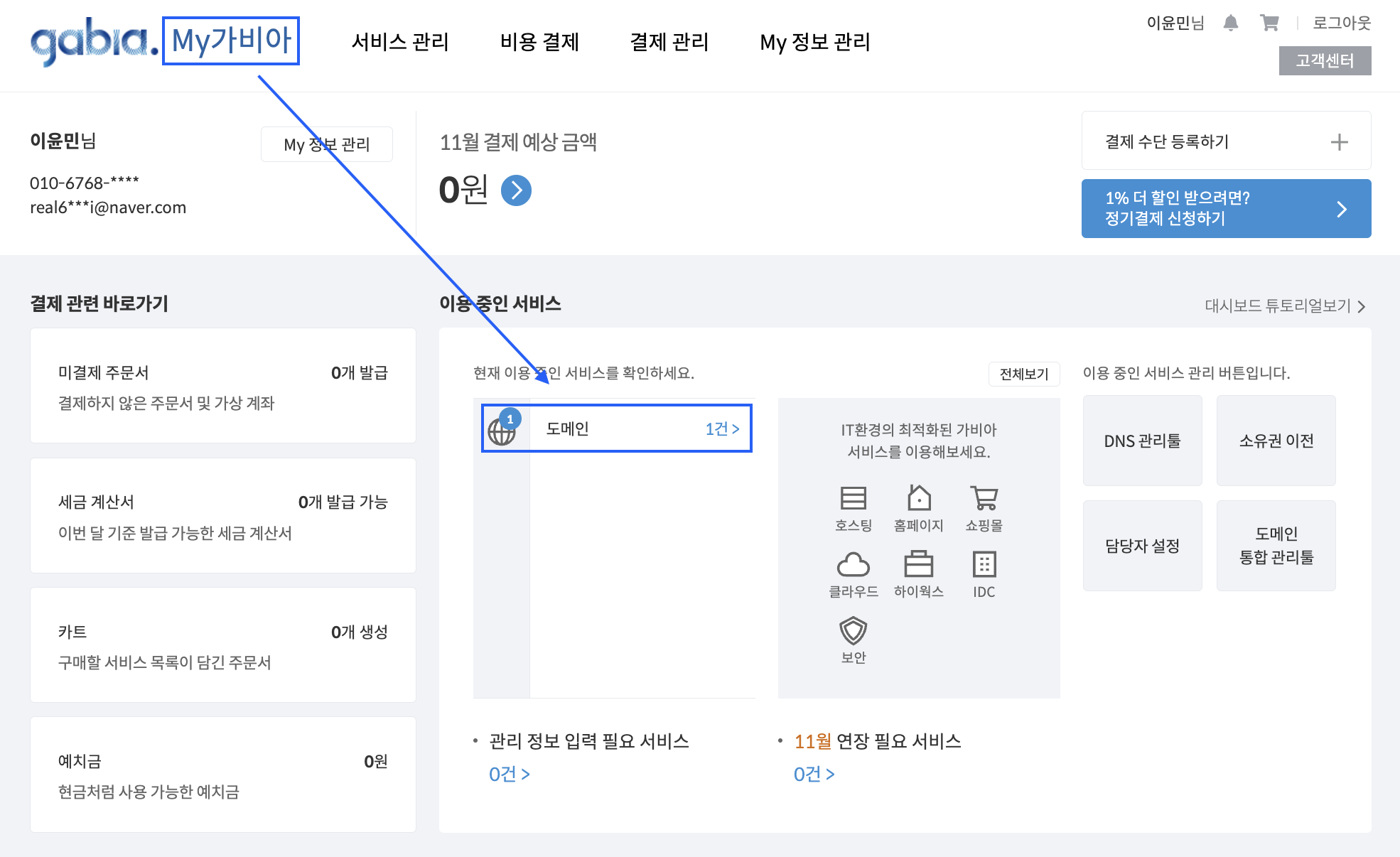Open My가비아 in the header

pyautogui.click(x=231, y=41)
